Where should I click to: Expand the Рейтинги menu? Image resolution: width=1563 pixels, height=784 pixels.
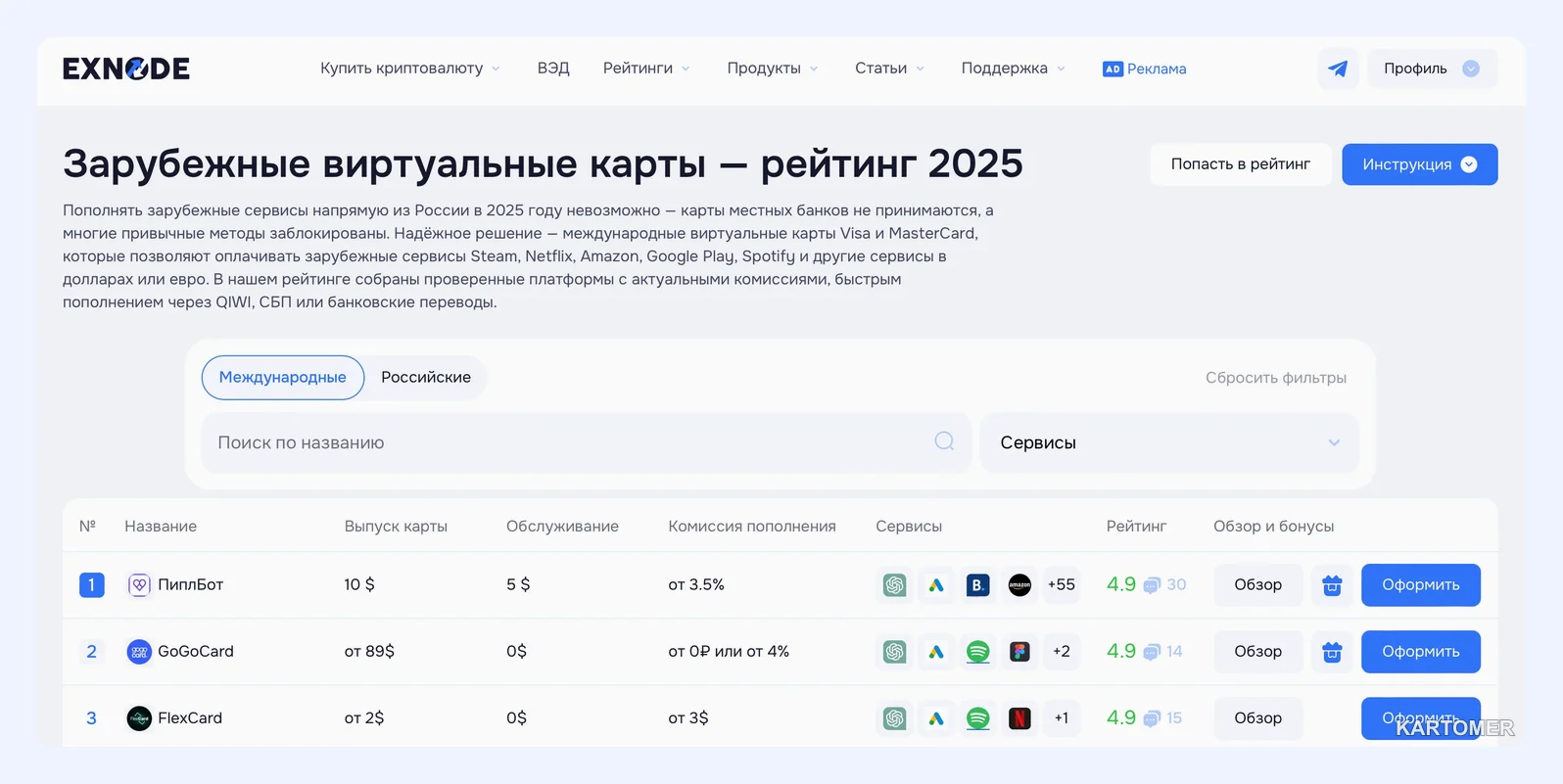click(x=646, y=69)
